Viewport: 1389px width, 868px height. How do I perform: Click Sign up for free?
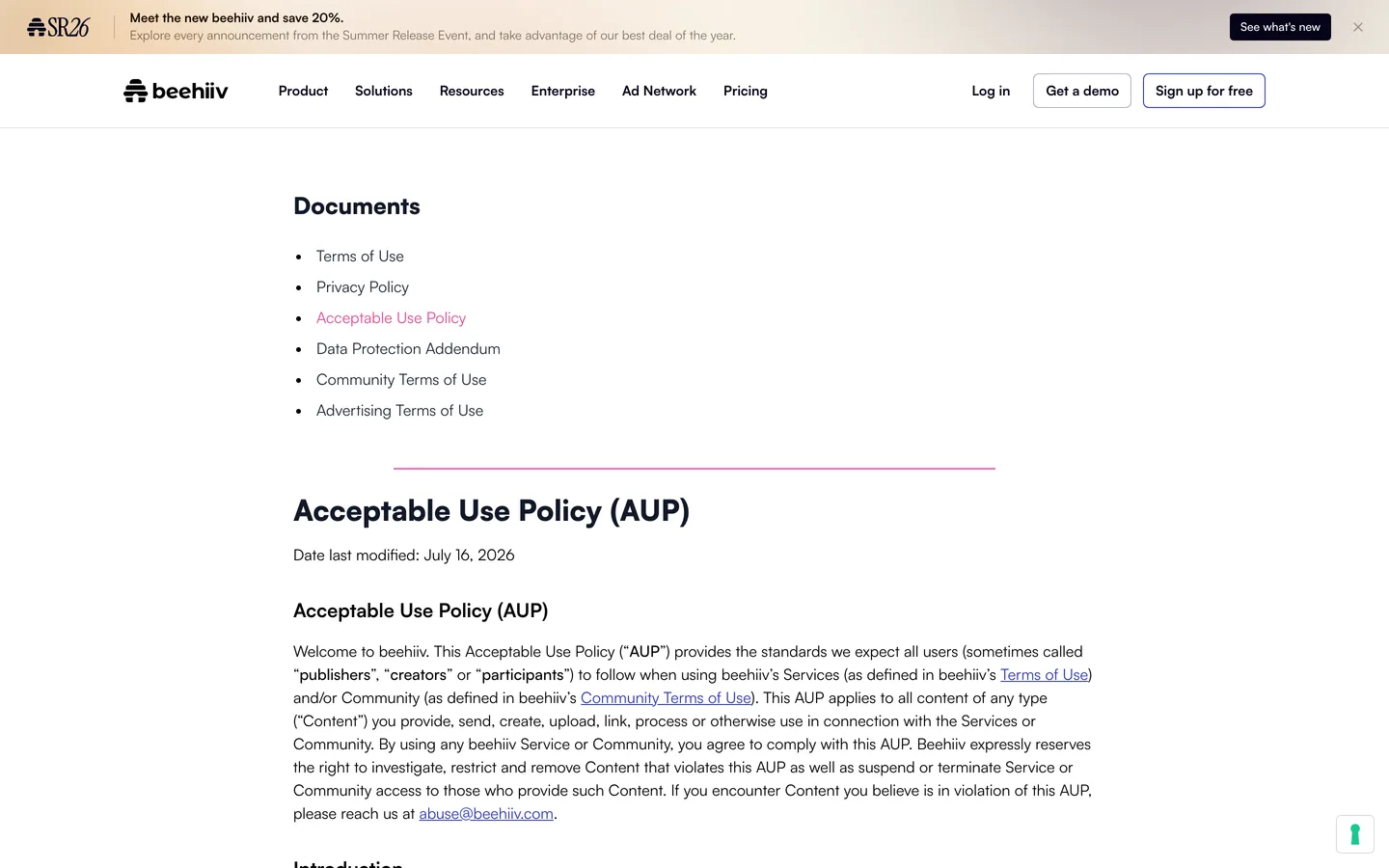tap(1204, 91)
